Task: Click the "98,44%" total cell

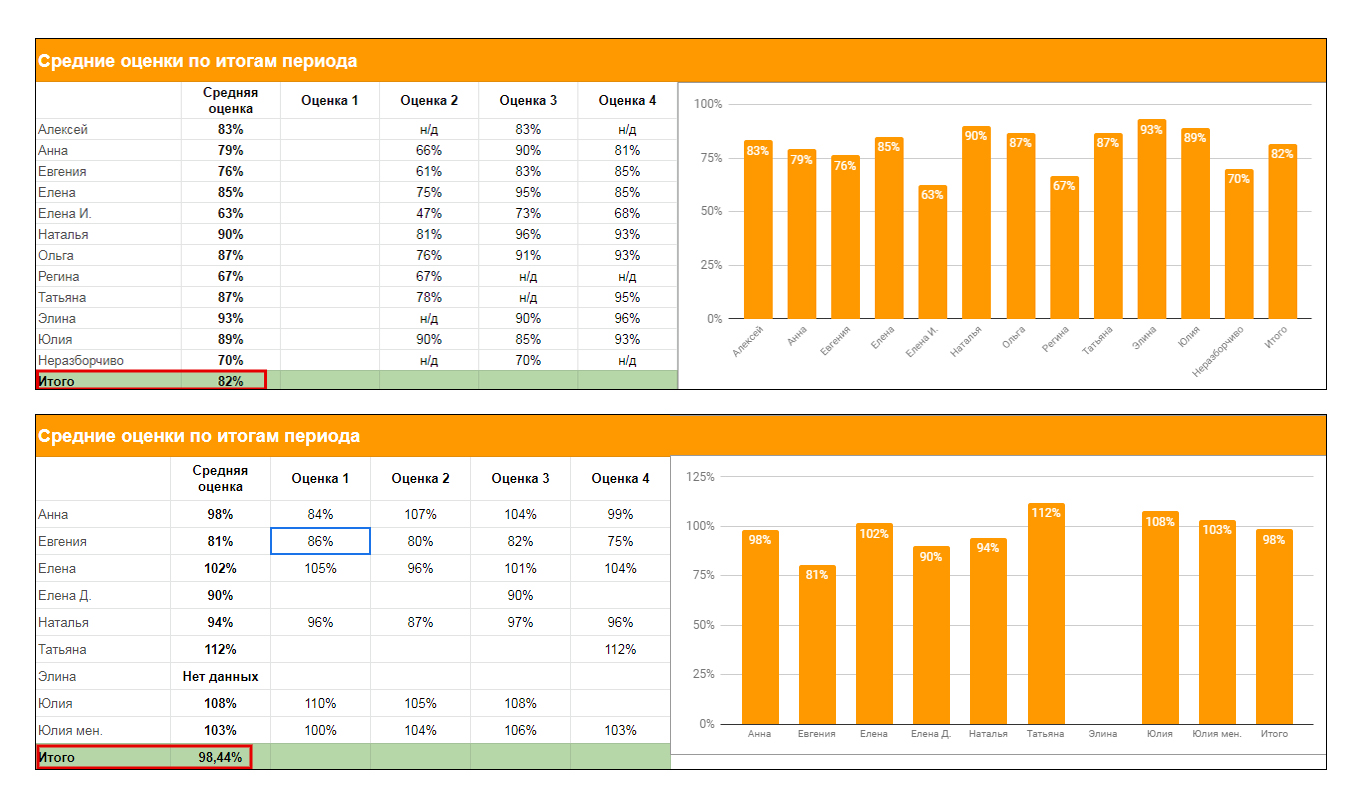Action: pos(220,757)
